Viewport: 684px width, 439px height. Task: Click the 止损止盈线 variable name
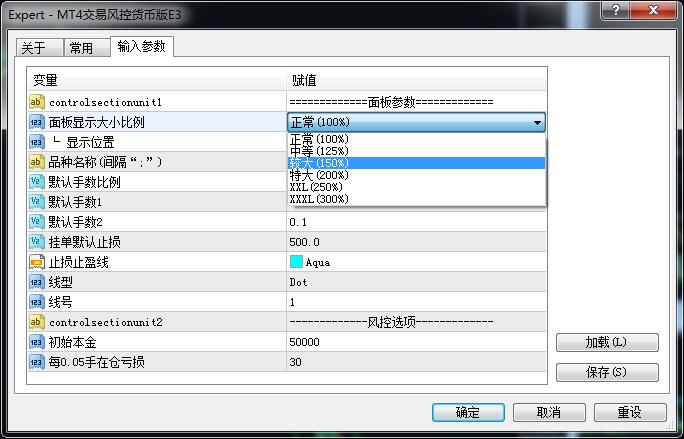79,262
